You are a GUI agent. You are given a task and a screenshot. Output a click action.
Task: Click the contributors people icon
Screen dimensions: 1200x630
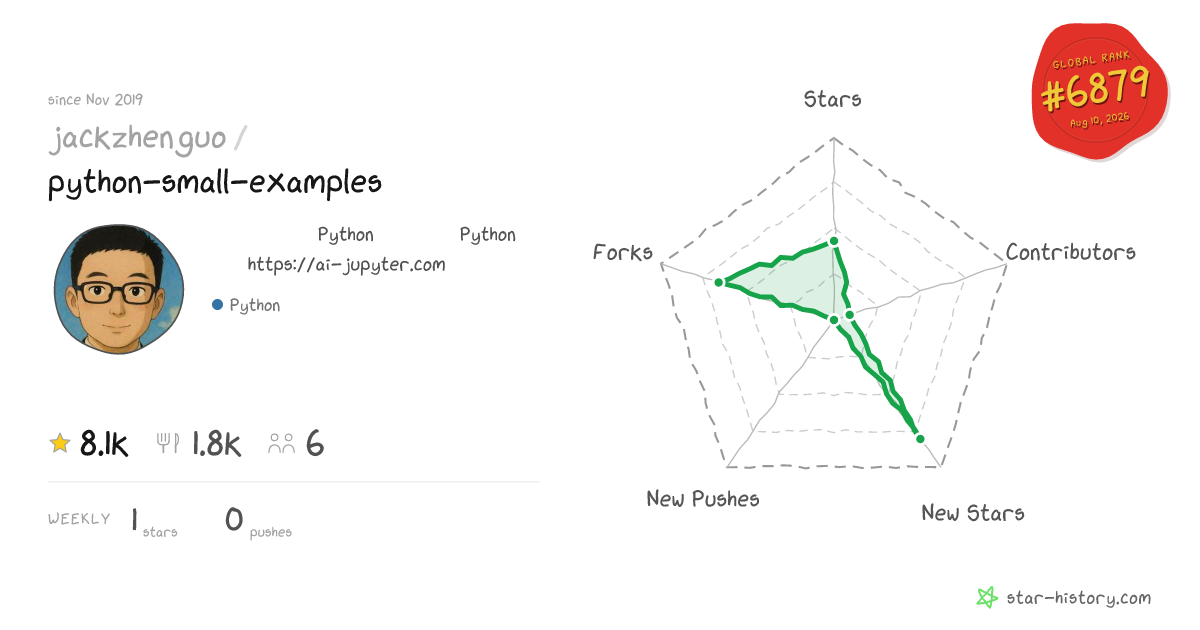(x=282, y=444)
